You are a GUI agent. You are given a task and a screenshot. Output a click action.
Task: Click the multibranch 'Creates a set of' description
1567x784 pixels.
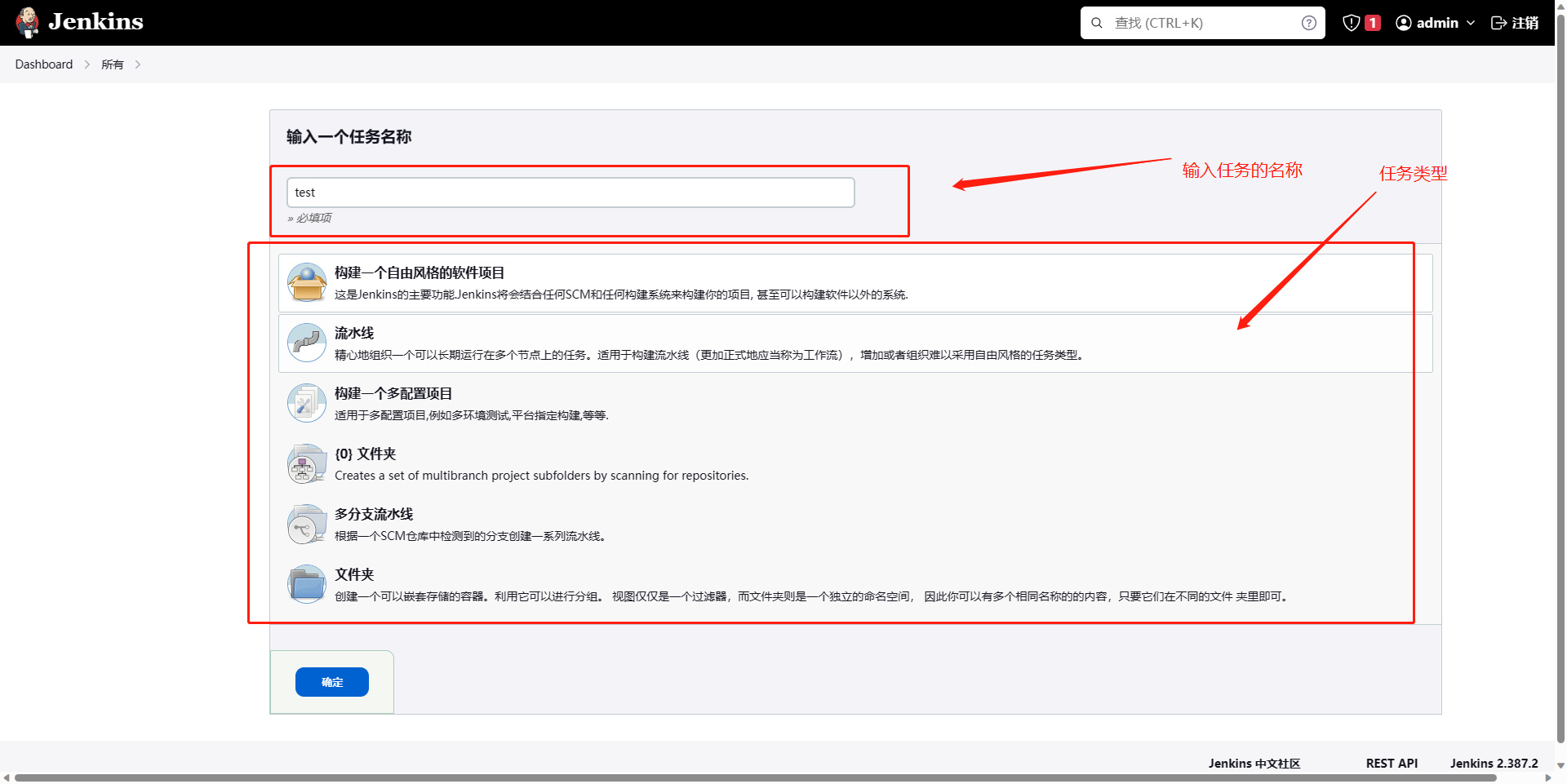coord(541,476)
